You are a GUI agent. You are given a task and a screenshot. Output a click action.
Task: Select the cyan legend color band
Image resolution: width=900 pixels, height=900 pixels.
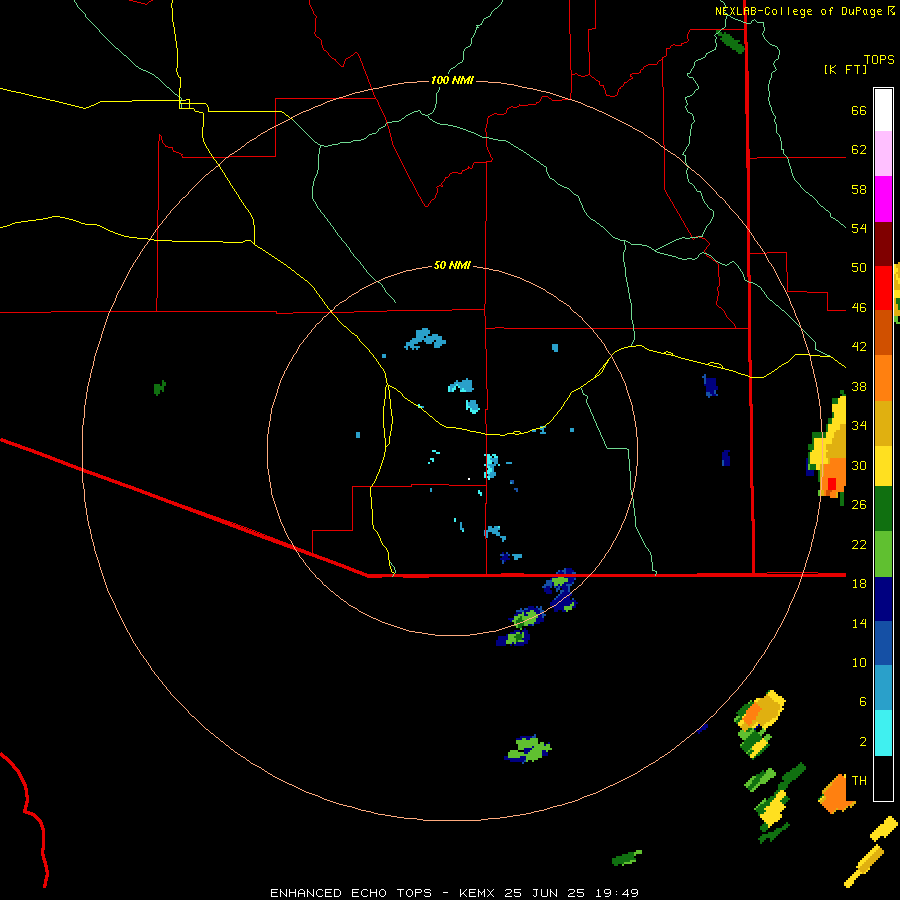coord(883,733)
